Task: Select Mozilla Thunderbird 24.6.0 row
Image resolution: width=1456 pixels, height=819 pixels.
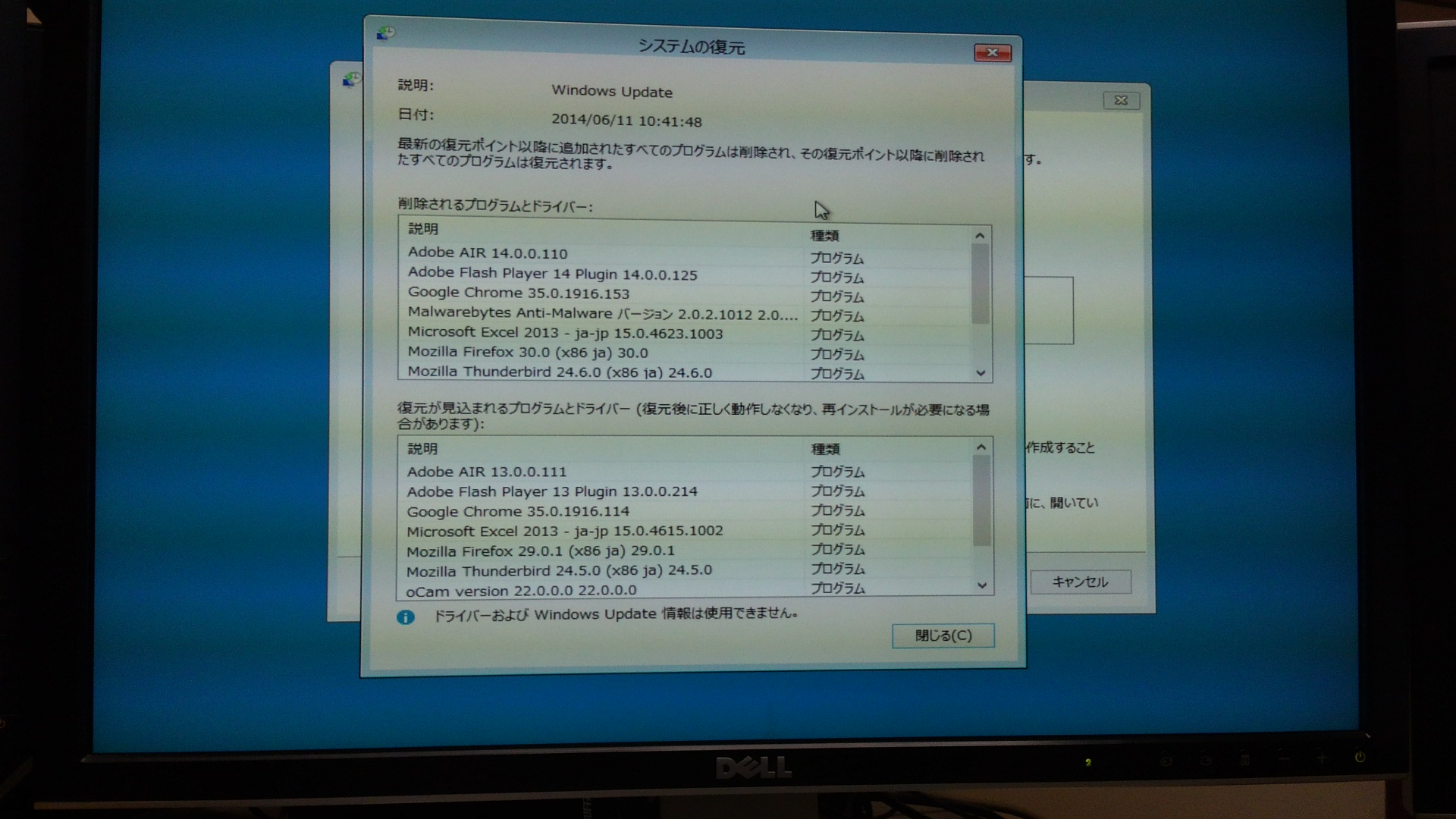Action: [x=685, y=372]
